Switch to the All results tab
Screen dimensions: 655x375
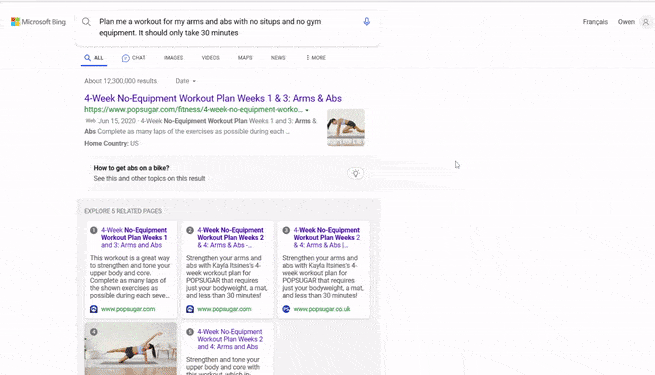[94, 58]
